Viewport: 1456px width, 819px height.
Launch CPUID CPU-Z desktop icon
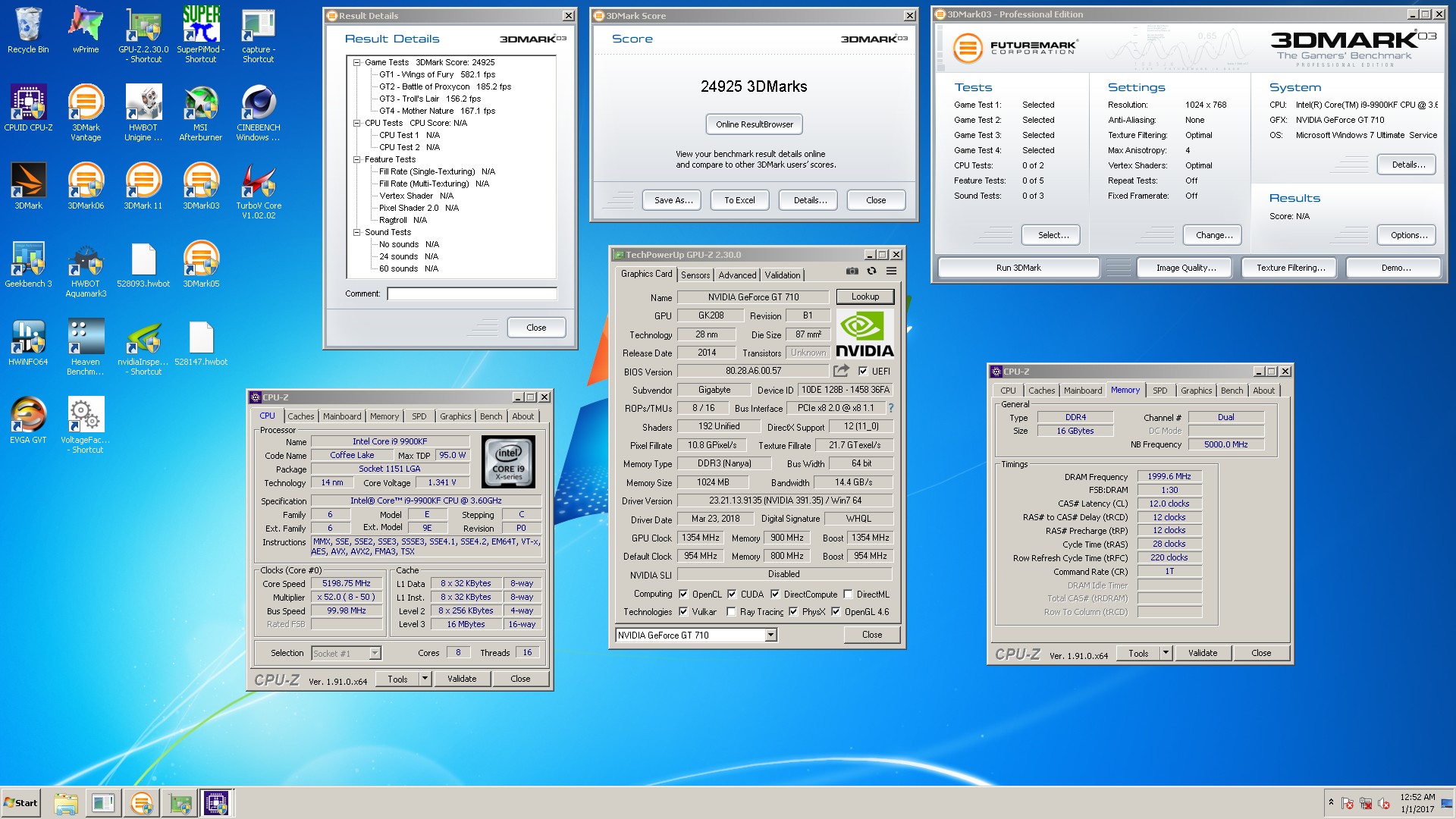(28, 108)
